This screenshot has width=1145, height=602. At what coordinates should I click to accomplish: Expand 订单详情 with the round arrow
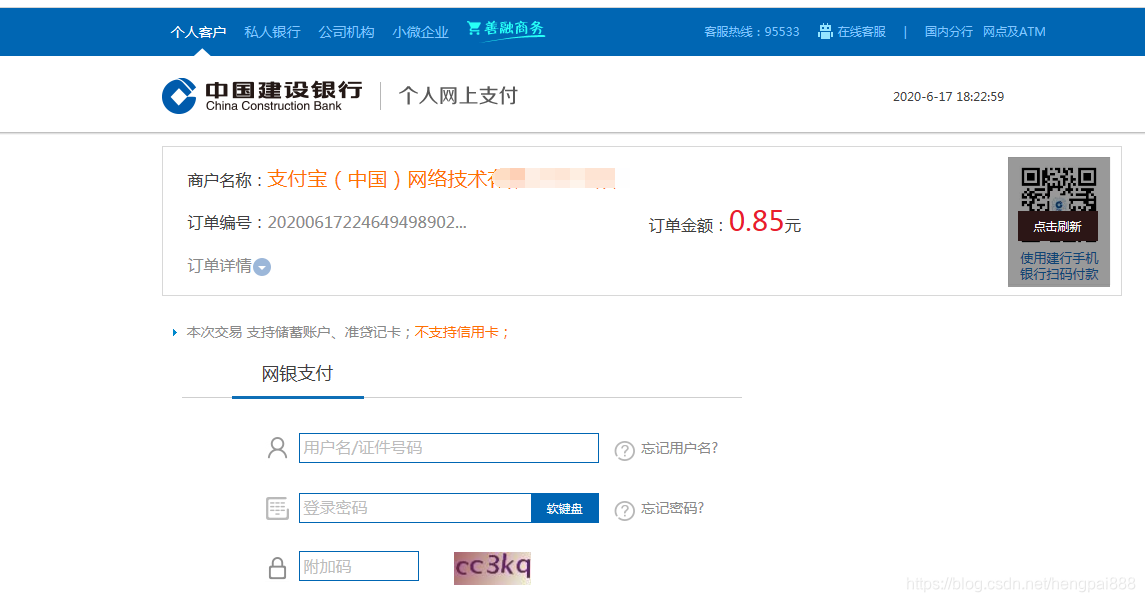[x=262, y=267]
